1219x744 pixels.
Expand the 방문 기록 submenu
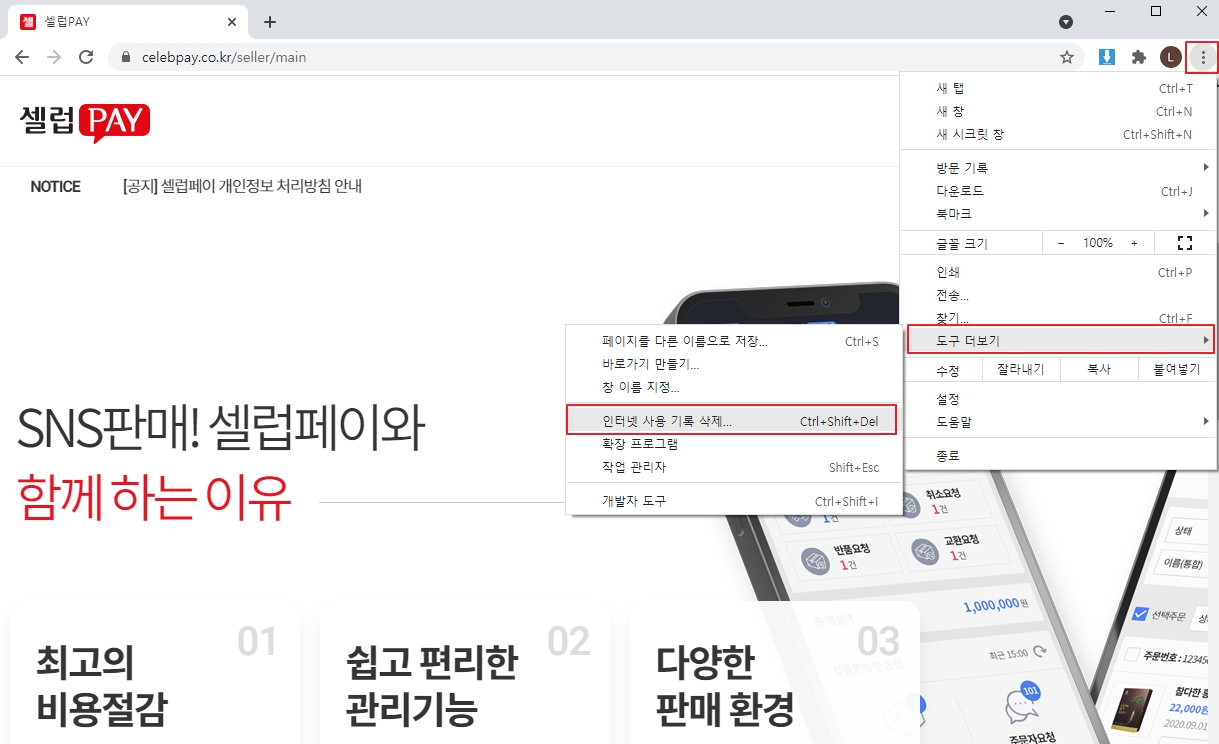pos(1058,168)
